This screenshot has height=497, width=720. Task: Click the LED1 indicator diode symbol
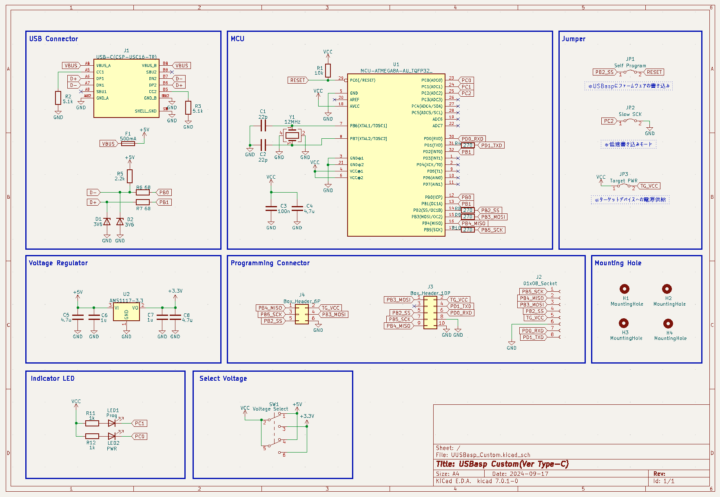pos(111,423)
